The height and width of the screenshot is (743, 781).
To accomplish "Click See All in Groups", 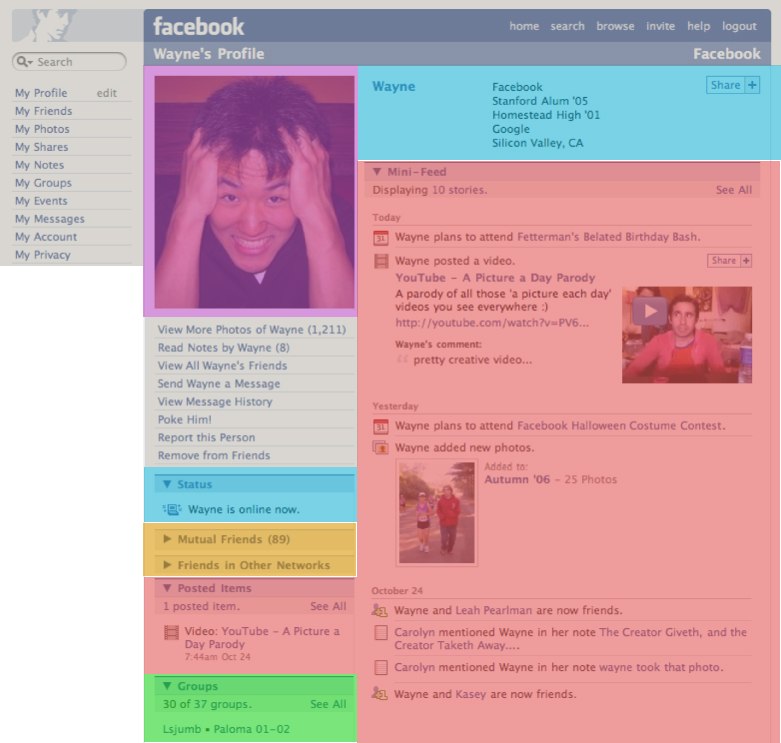I will click(x=328, y=704).
